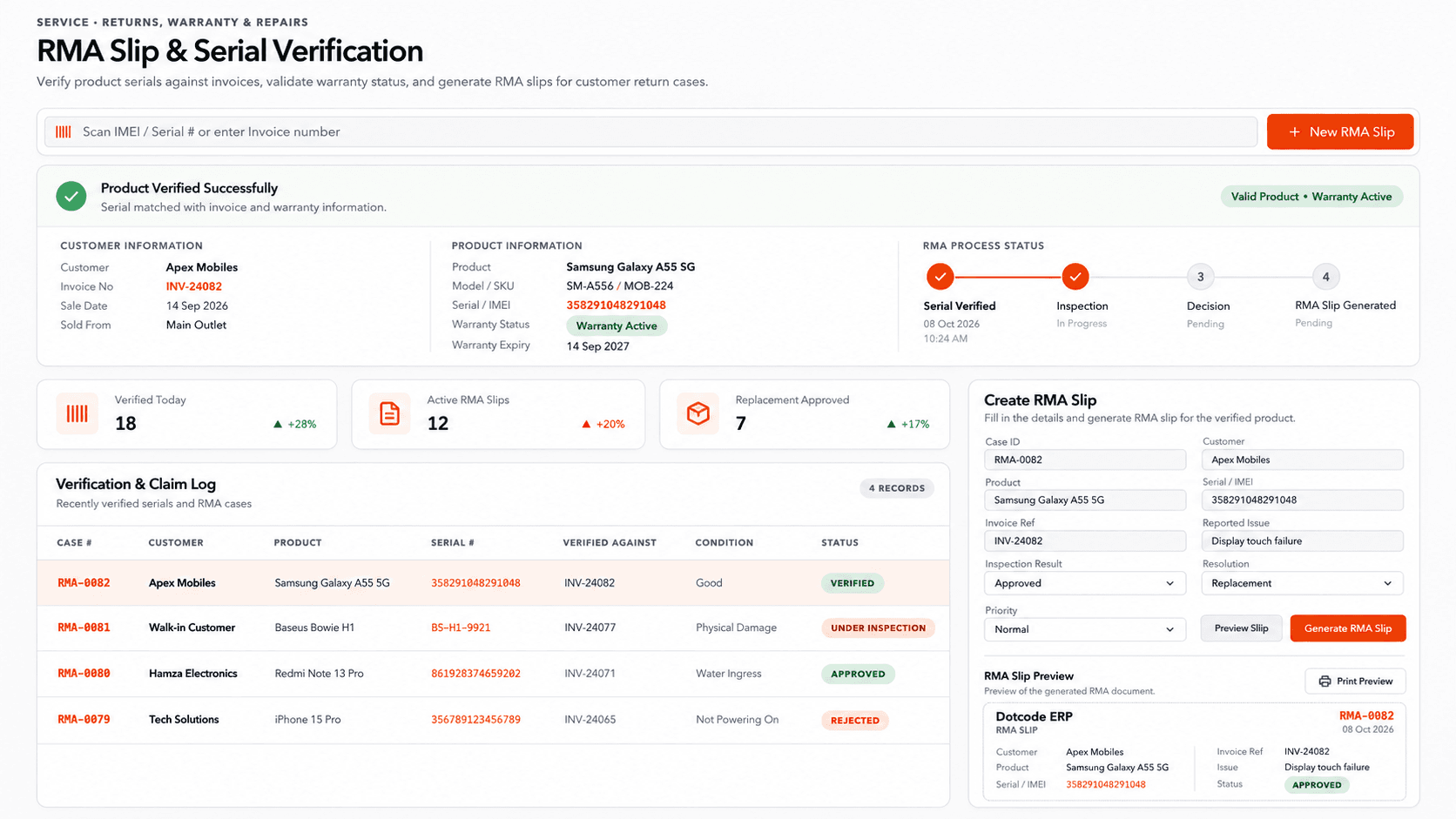Click the Valid Product • Warranty Active badge
The image size is (1456, 819).
pyautogui.click(x=1311, y=197)
